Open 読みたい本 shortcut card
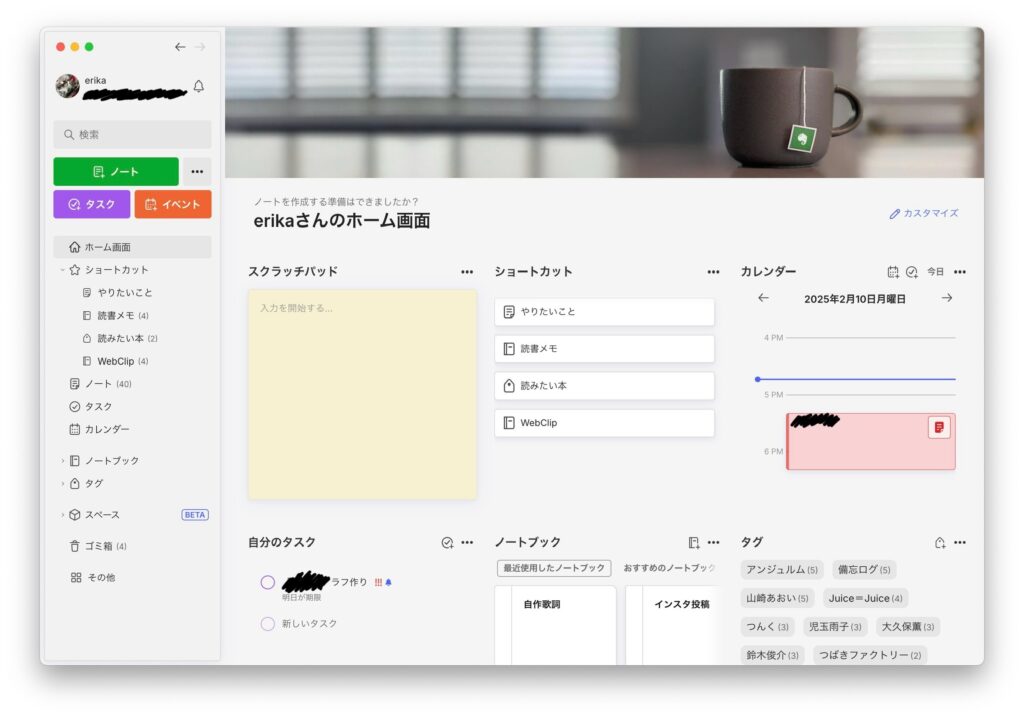This screenshot has width=1024, height=718. [605, 386]
